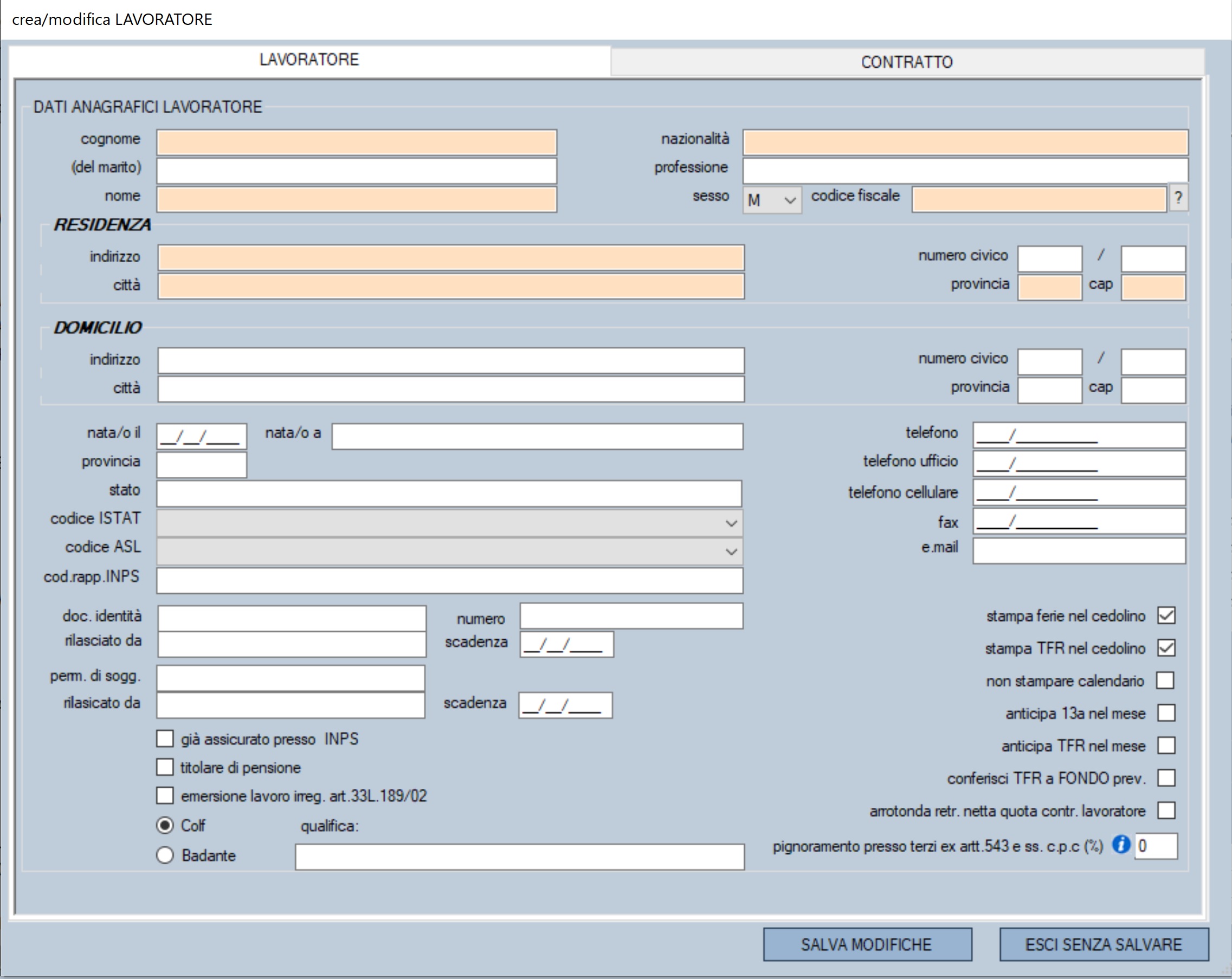Image resolution: width=1232 pixels, height=979 pixels.
Task: Click the RESIDENZA indirizzo field
Action: 451,257
